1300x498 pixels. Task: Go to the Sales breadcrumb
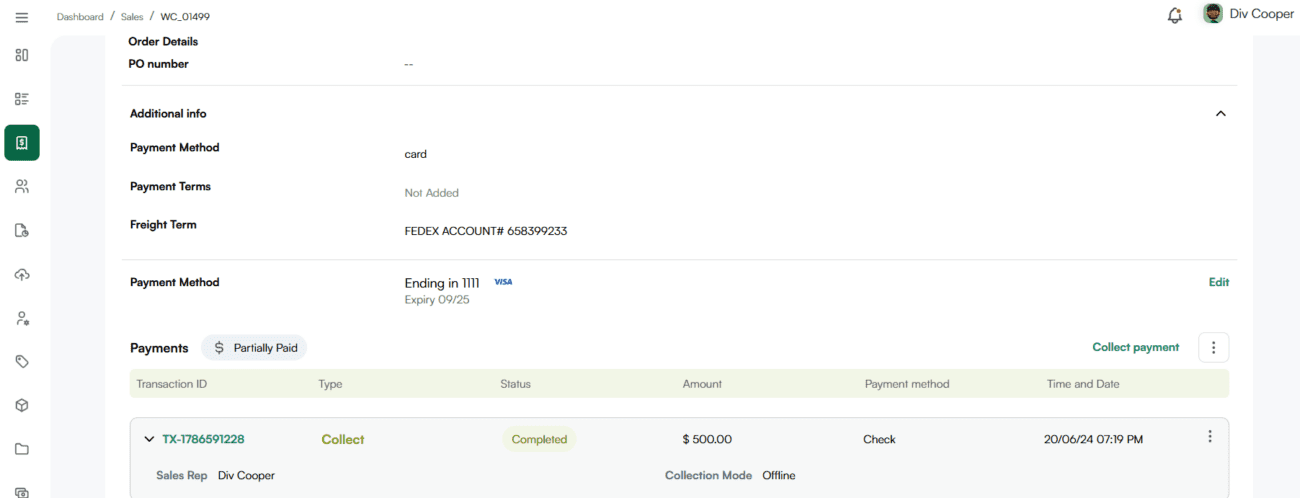(132, 17)
